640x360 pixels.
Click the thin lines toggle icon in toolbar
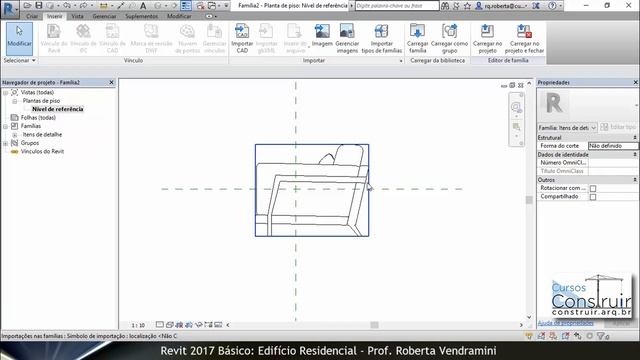pos(186,6)
